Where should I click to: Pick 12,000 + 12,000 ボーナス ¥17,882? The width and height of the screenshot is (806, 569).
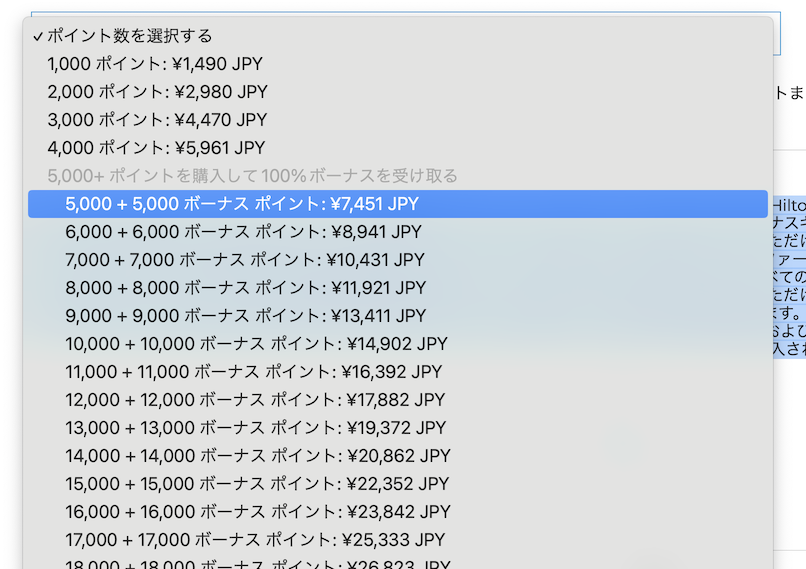[398, 400]
